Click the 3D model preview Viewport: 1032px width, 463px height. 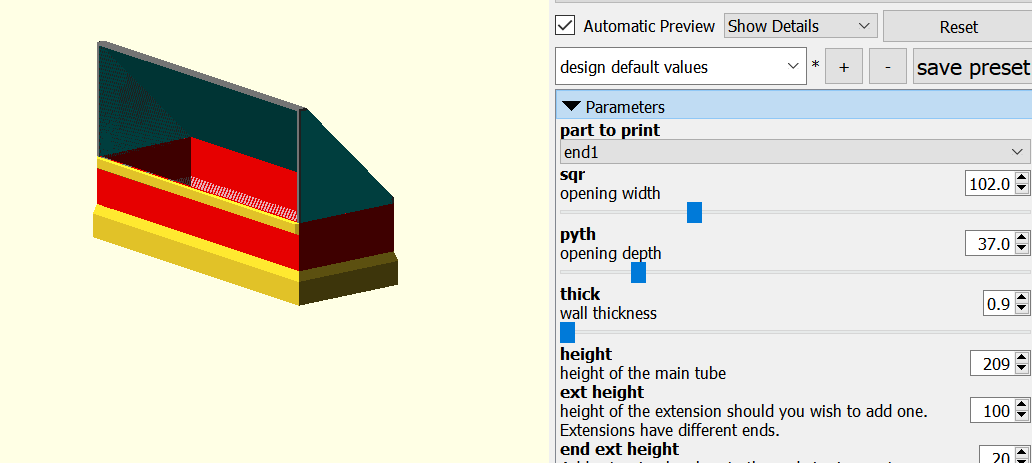tap(245, 175)
